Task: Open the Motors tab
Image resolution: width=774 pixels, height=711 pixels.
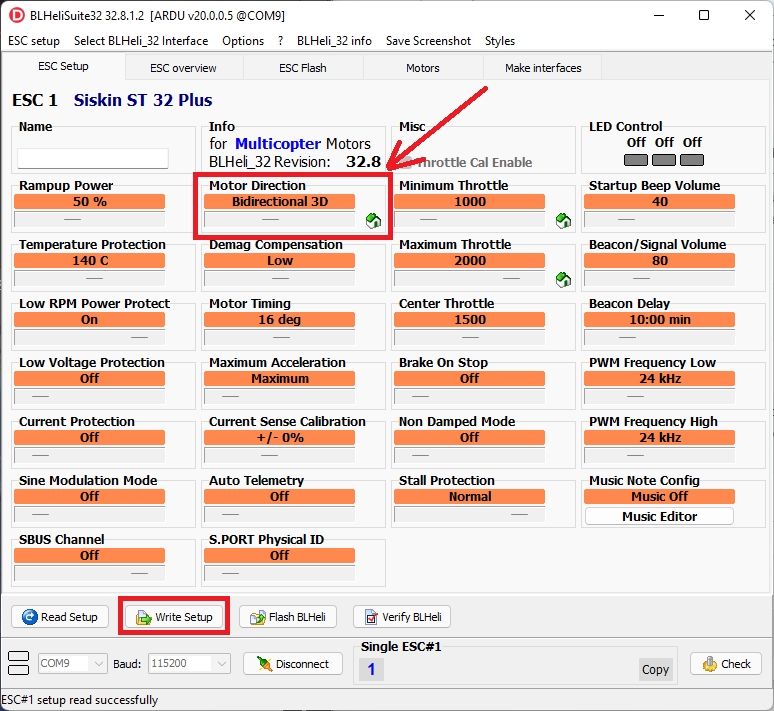Action: click(x=422, y=68)
